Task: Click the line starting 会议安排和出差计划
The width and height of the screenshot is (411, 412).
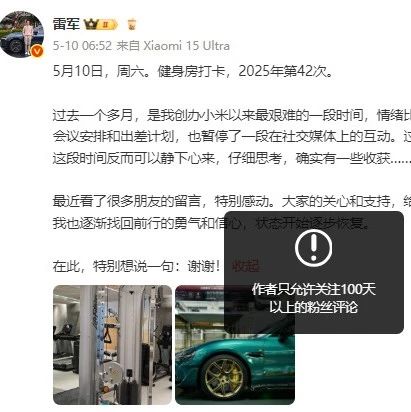Action: pyautogui.click(x=232, y=137)
